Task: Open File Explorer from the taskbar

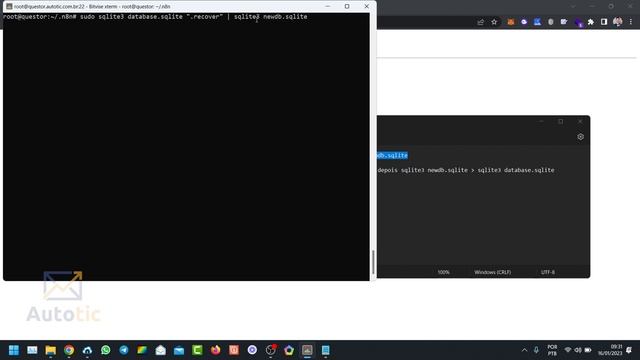Action: 51,350
